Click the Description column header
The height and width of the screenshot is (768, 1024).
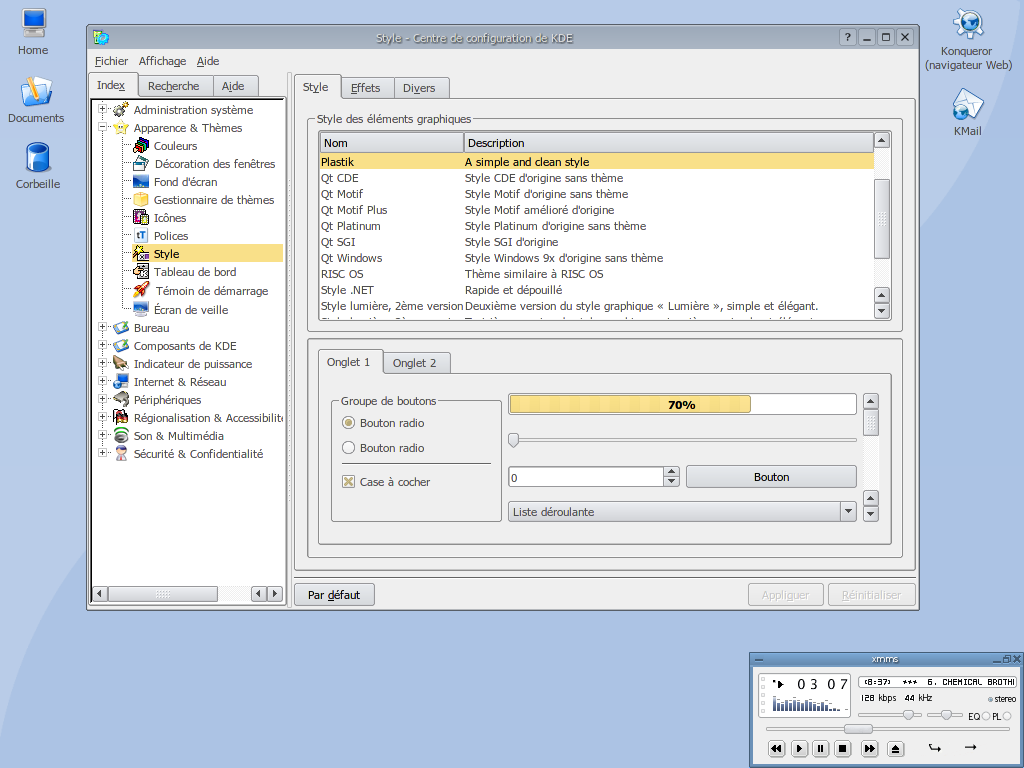pyautogui.click(x=668, y=142)
